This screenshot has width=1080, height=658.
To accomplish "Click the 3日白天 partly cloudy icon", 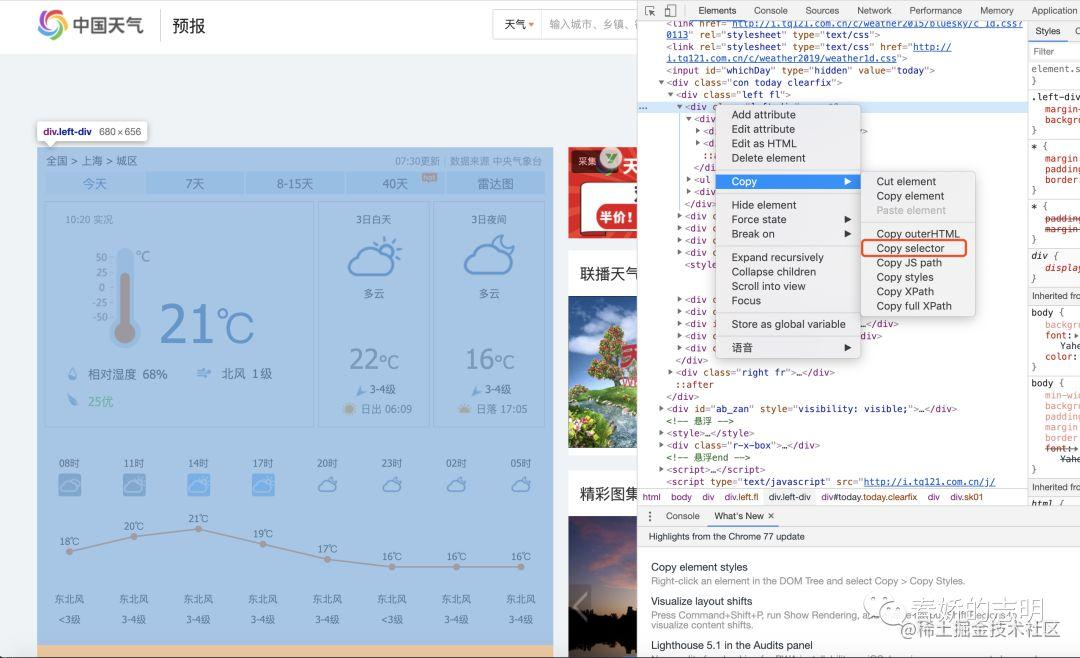I will click(x=374, y=257).
